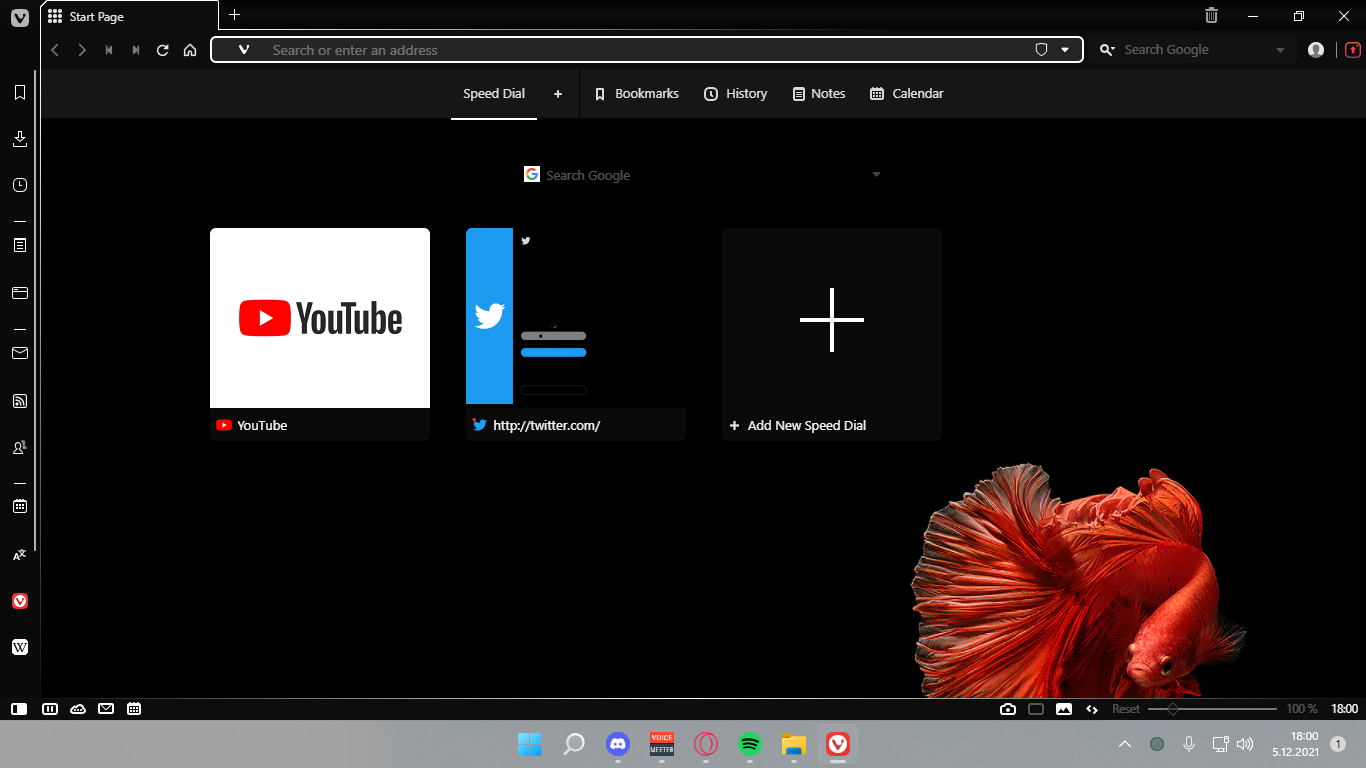Go forward to the next page
The width and height of the screenshot is (1366, 768).
[x=82, y=50]
